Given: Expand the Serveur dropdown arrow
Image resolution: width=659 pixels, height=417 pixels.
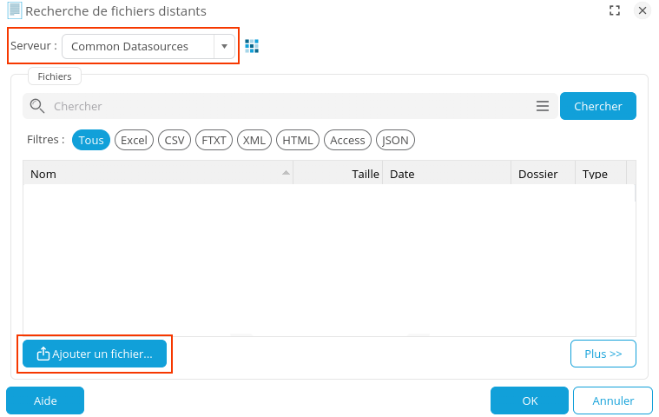Looking at the screenshot, I should coord(225,47).
